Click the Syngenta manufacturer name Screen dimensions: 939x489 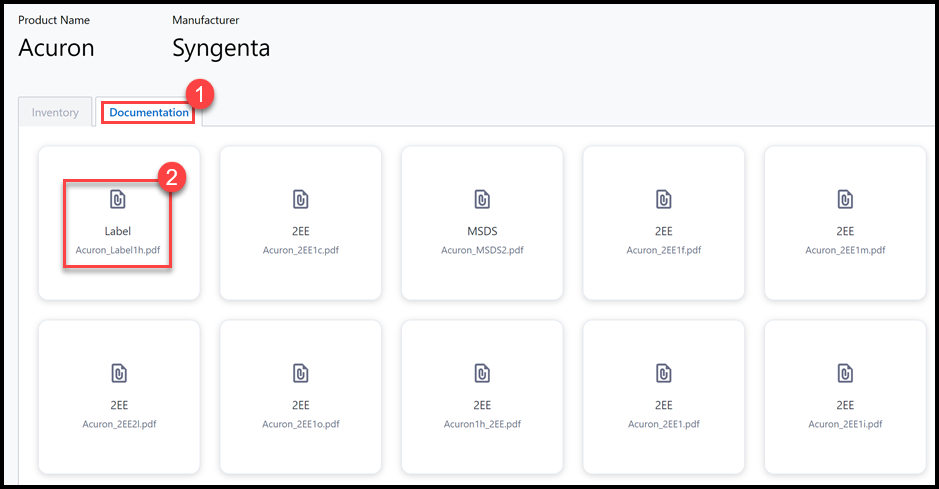[x=221, y=47]
